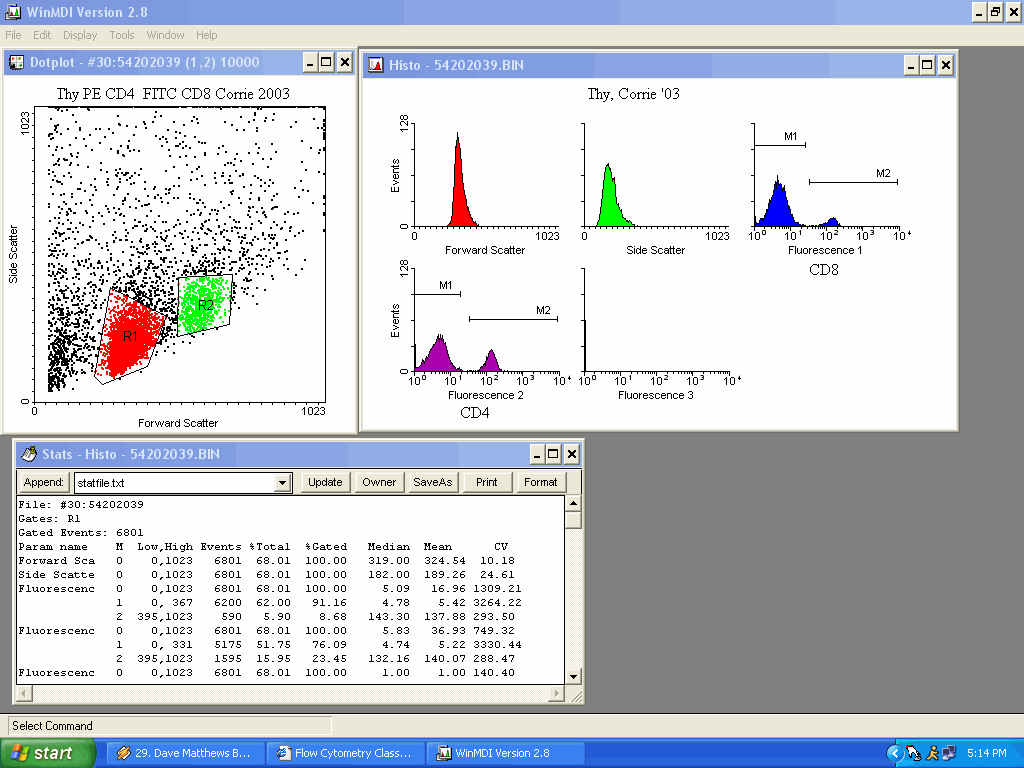Screen dimensions: 1024x768
Task: Minimize the Dotplot window
Action: (x=310, y=63)
